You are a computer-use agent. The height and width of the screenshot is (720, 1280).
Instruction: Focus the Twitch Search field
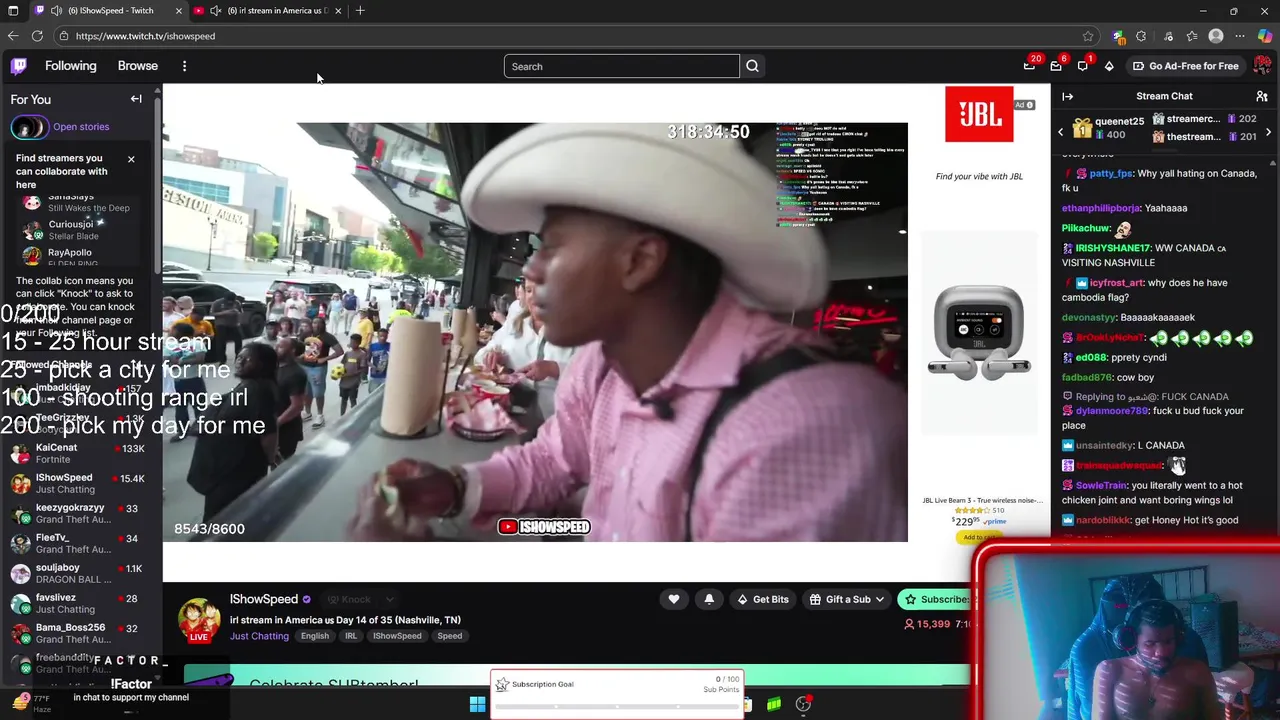pyautogui.click(x=621, y=66)
